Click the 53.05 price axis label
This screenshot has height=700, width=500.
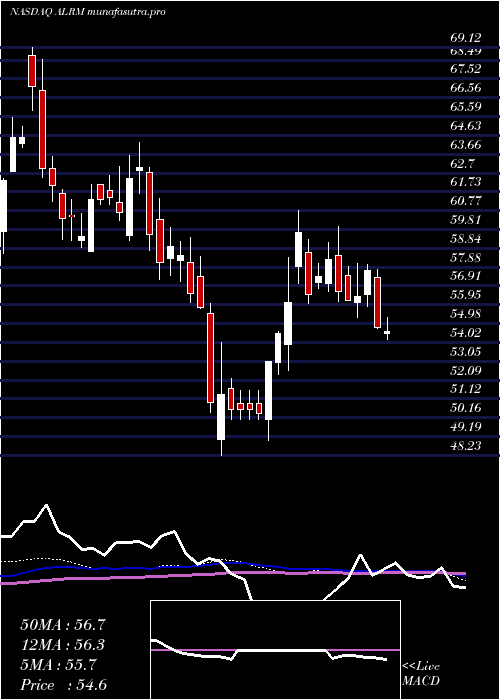(x=466, y=351)
